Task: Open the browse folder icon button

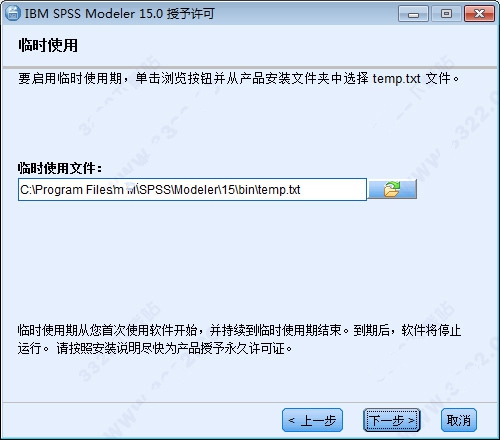Action: point(392,189)
